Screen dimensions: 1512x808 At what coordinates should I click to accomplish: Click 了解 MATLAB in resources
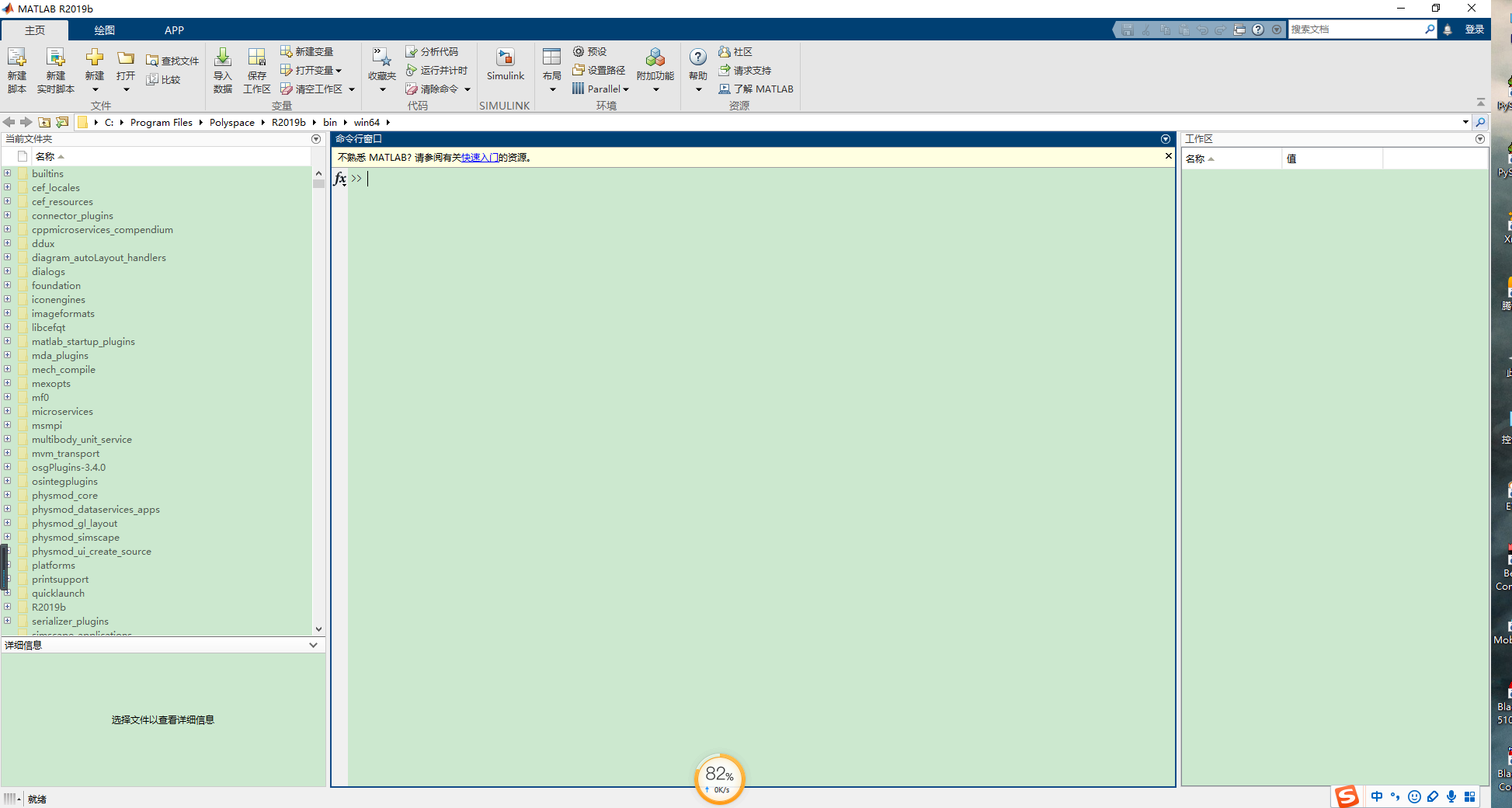tap(756, 89)
